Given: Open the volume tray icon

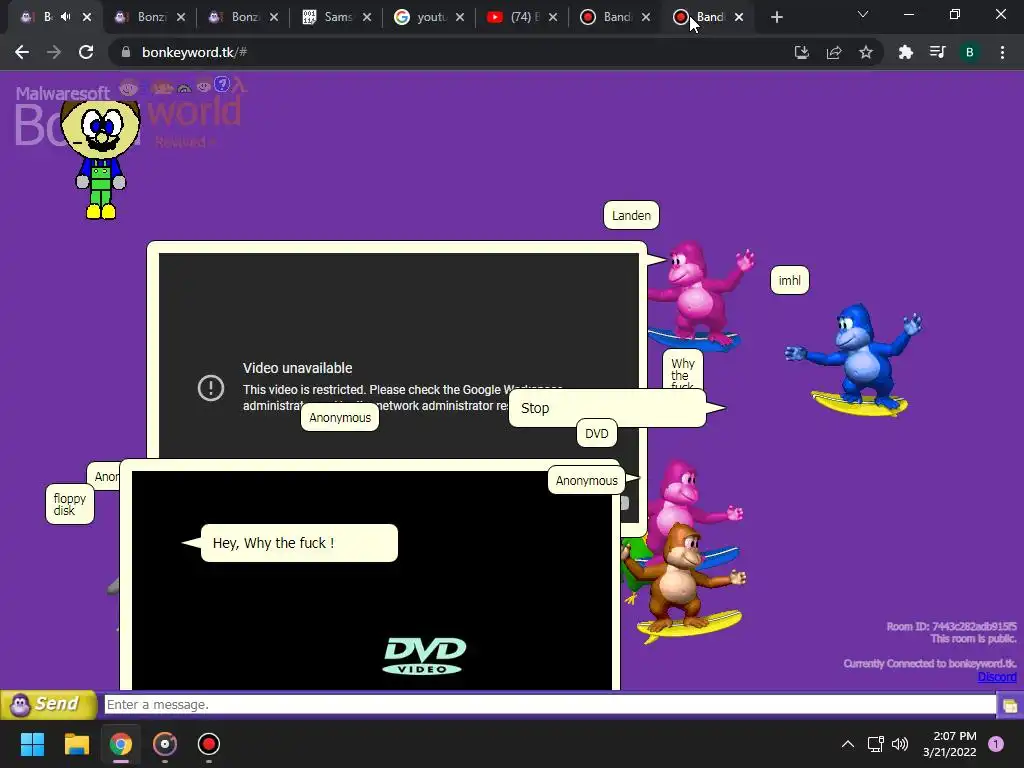Looking at the screenshot, I should pyautogui.click(x=900, y=744).
